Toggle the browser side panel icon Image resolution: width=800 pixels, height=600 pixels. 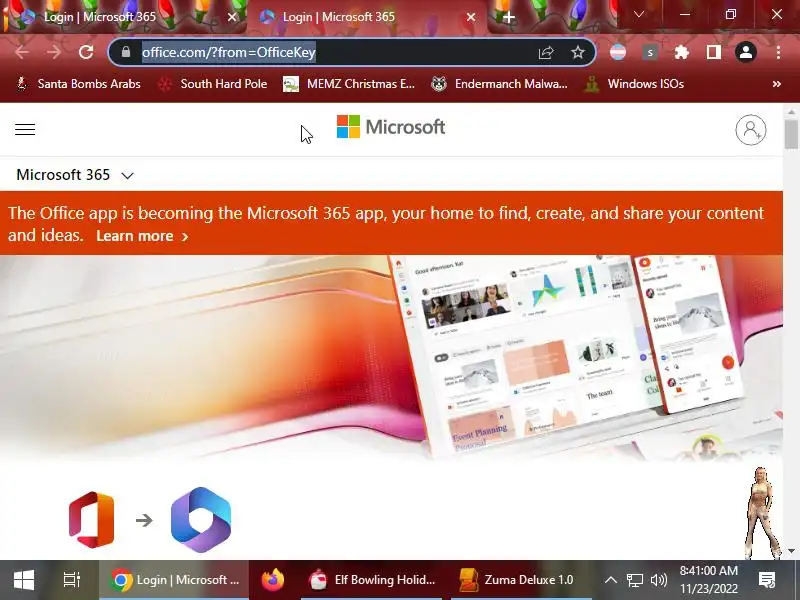point(713,52)
